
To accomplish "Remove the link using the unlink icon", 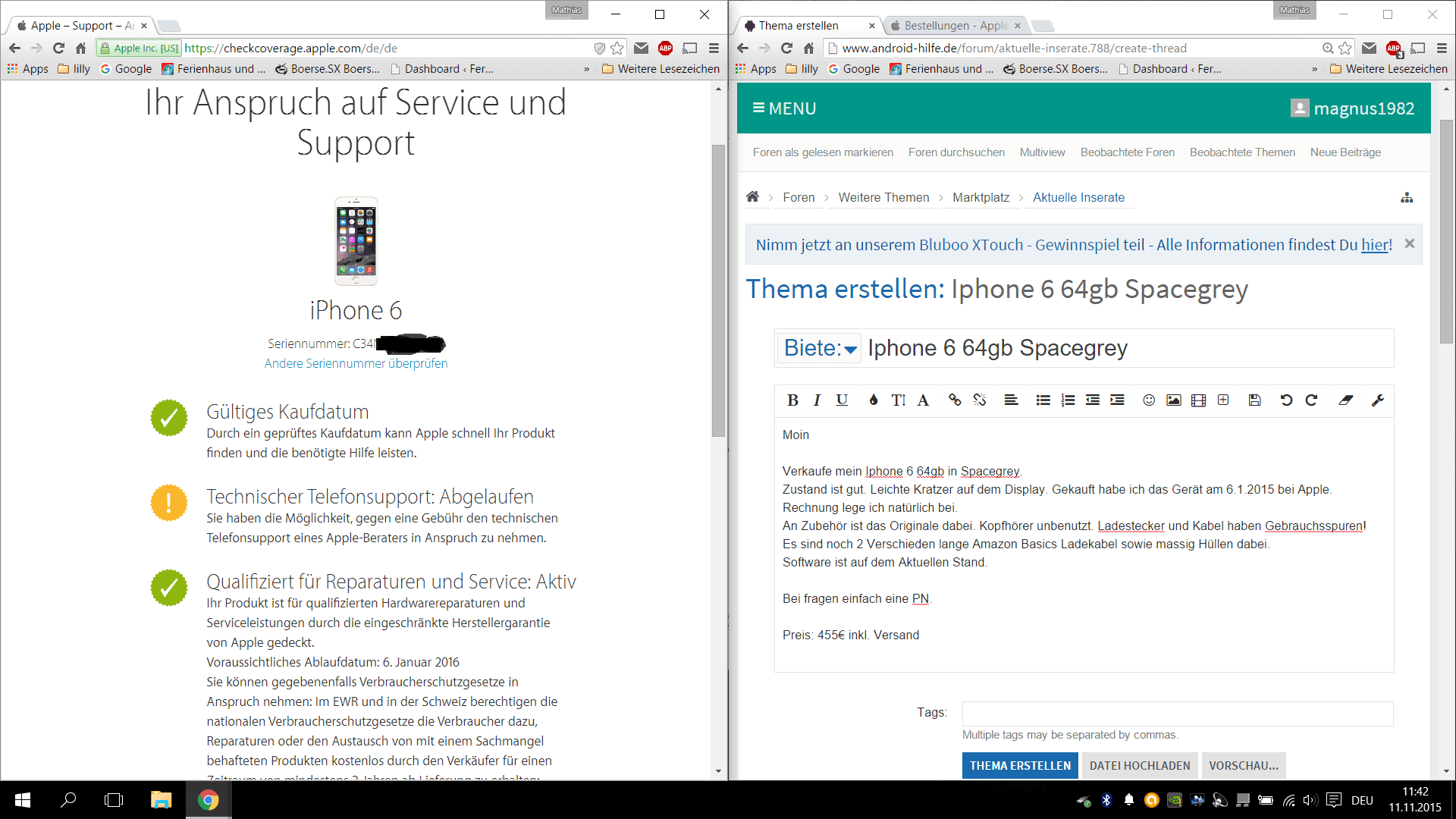I will (x=980, y=400).
